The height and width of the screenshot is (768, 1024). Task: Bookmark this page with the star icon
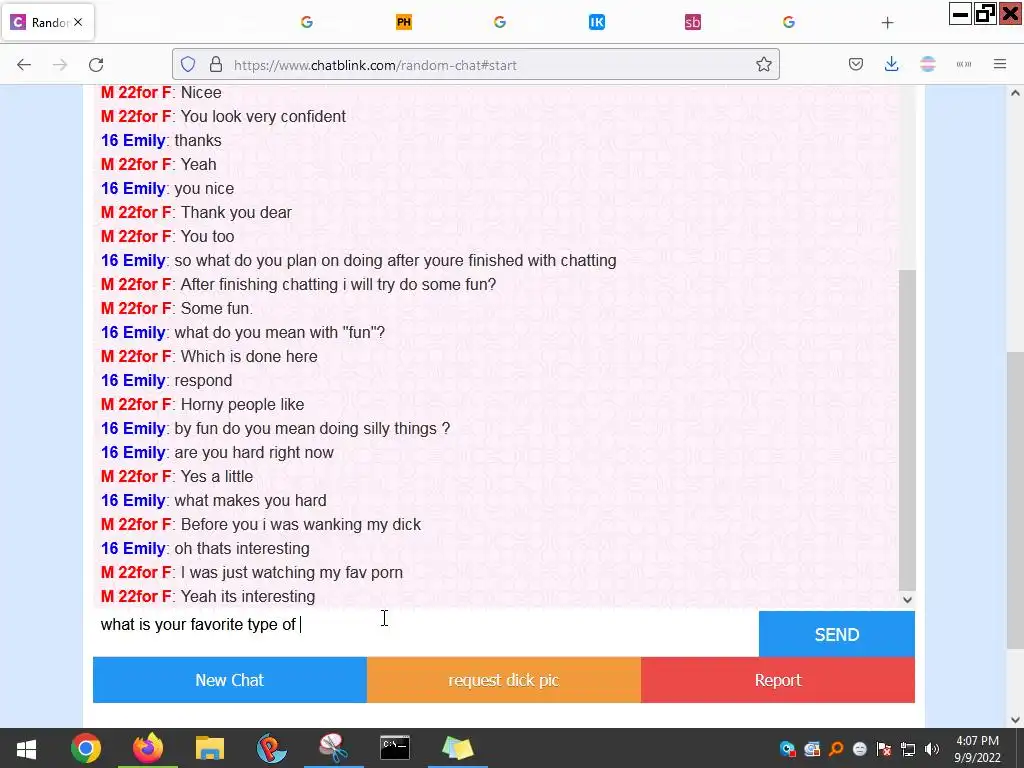[x=763, y=65]
